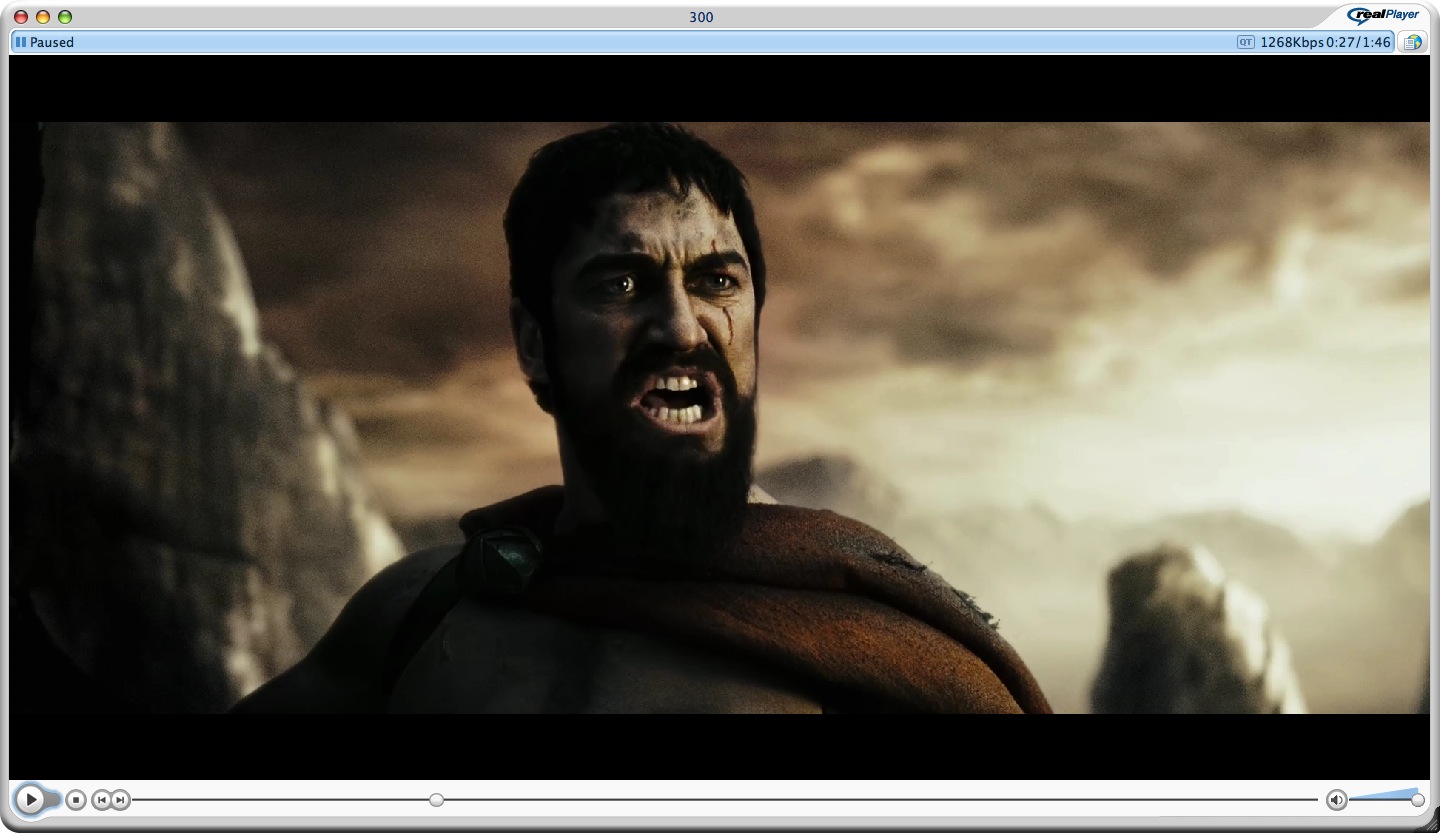Screen dimensions: 1440x833
Task: Open the media browser globe icon
Action: click(x=1412, y=42)
